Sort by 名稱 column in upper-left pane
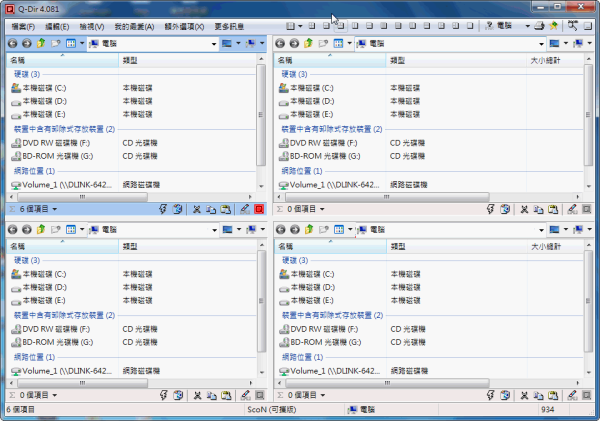600x421 pixels. pyautogui.click(x=62, y=60)
